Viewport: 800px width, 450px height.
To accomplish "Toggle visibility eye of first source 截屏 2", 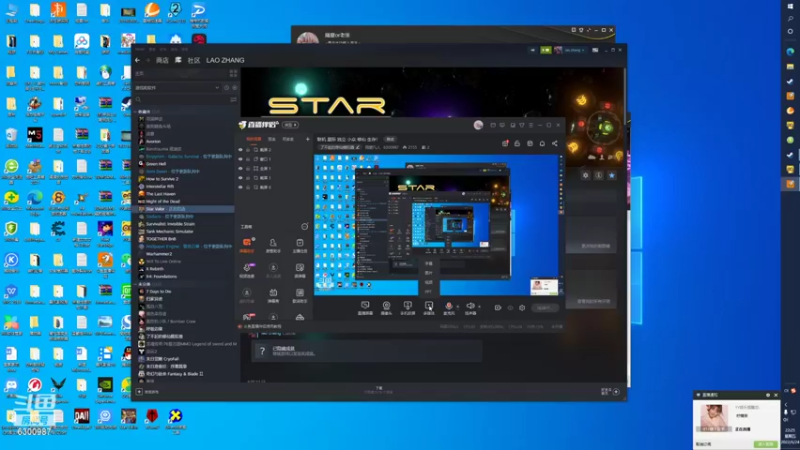I will 240,150.
